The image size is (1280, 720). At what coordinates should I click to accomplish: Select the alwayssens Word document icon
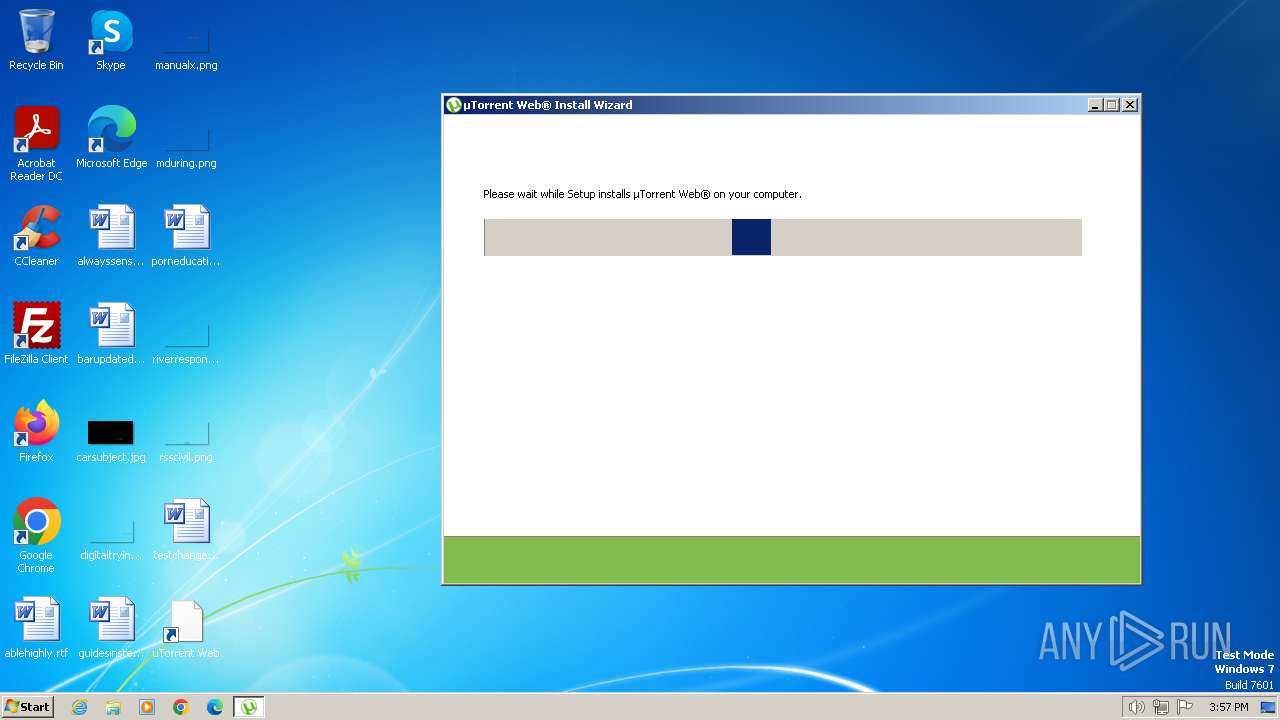[111, 236]
